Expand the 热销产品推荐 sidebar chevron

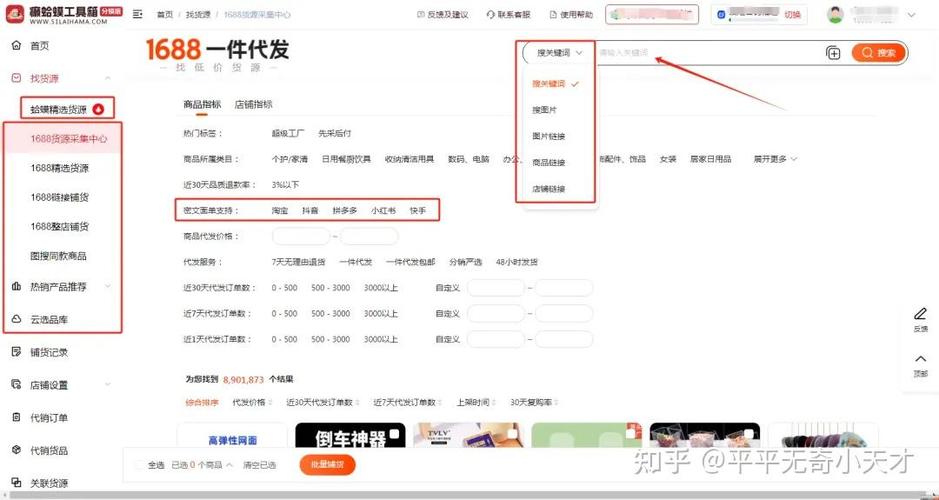point(108,286)
